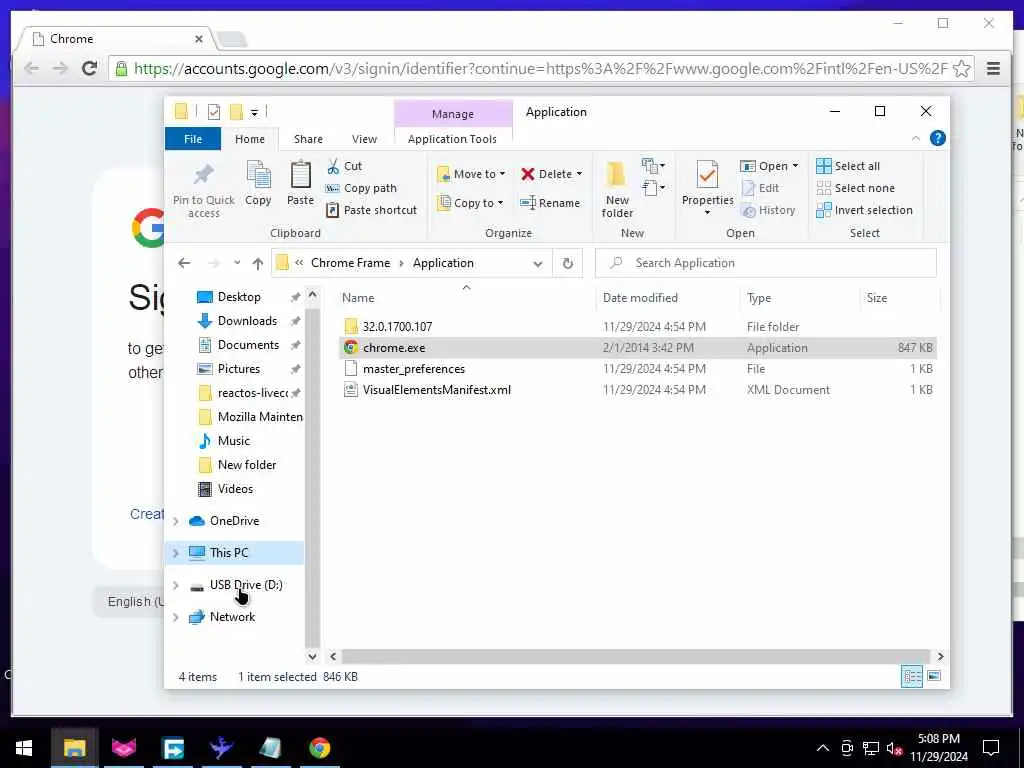Open Application Tools tab
Image resolution: width=1024 pixels, height=768 pixels.
[x=452, y=139]
